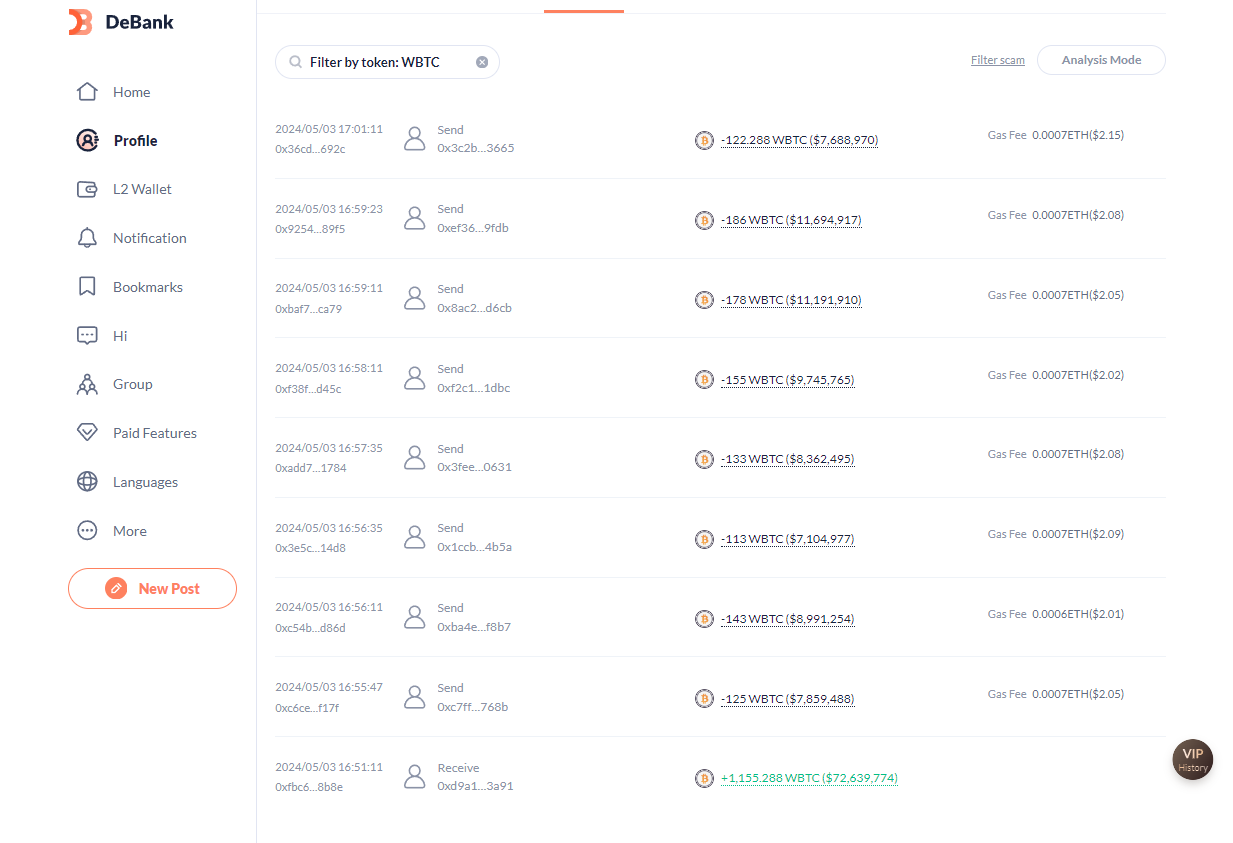Open transaction hash 0xc54b...d86d

point(310,628)
